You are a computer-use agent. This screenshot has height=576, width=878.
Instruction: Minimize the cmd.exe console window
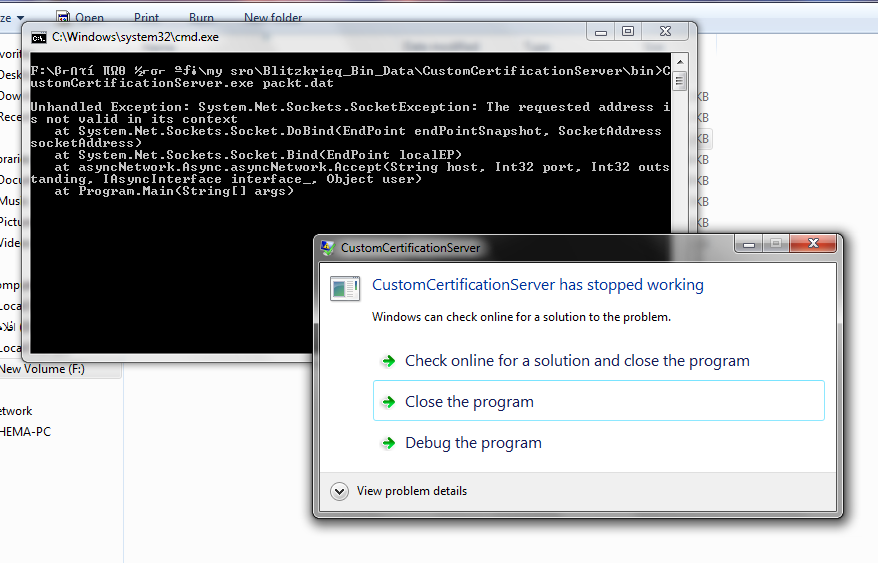pyautogui.click(x=603, y=32)
